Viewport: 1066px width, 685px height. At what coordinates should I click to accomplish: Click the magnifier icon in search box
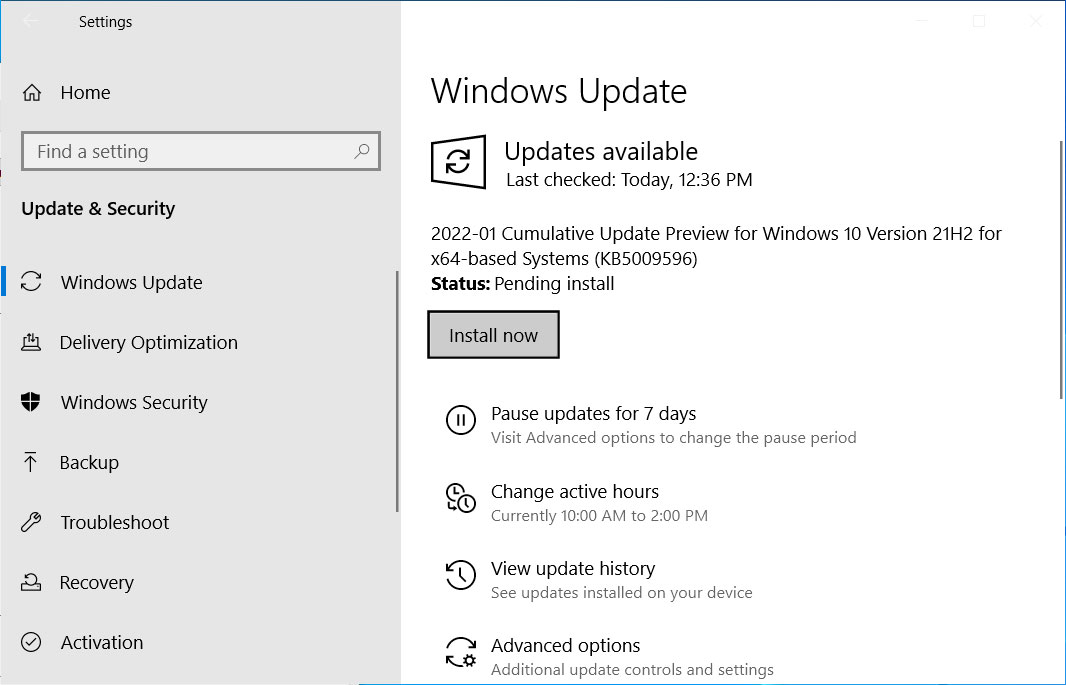(x=362, y=150)
